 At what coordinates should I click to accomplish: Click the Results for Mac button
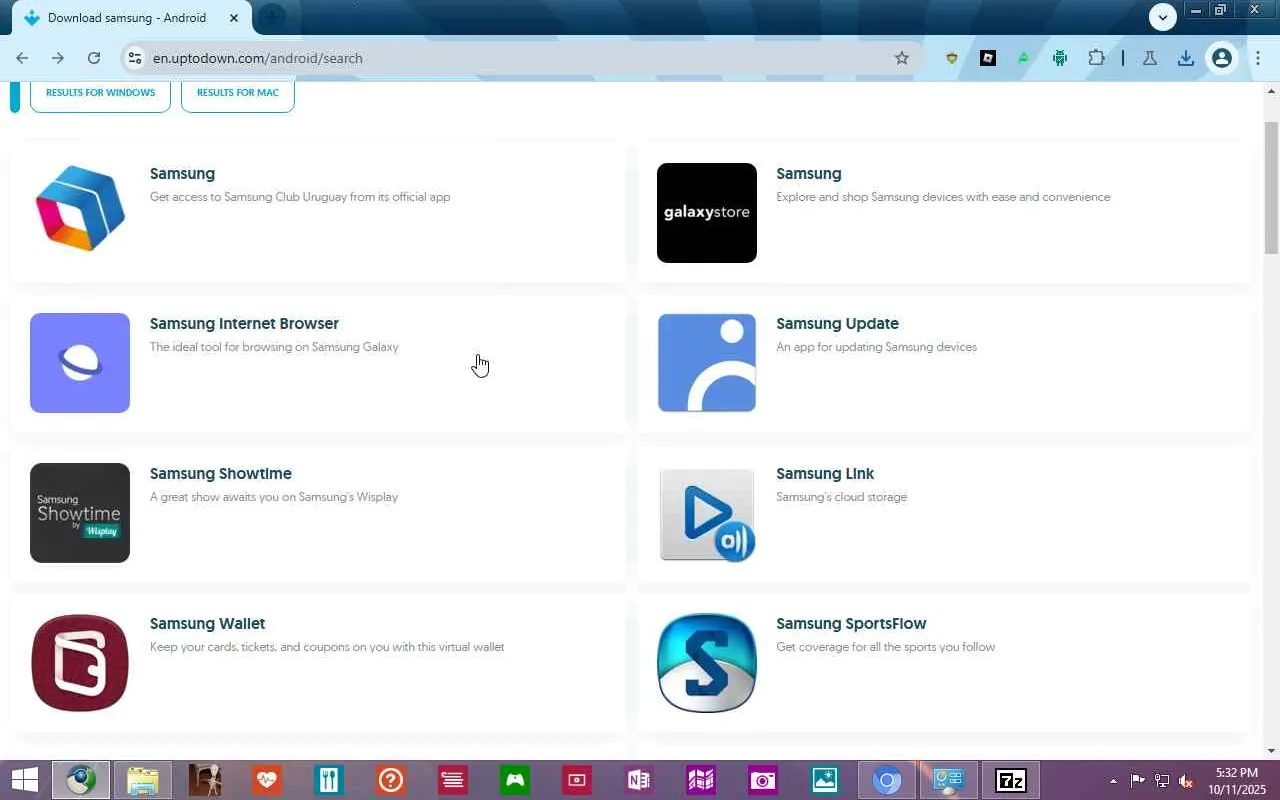point(238,93)
